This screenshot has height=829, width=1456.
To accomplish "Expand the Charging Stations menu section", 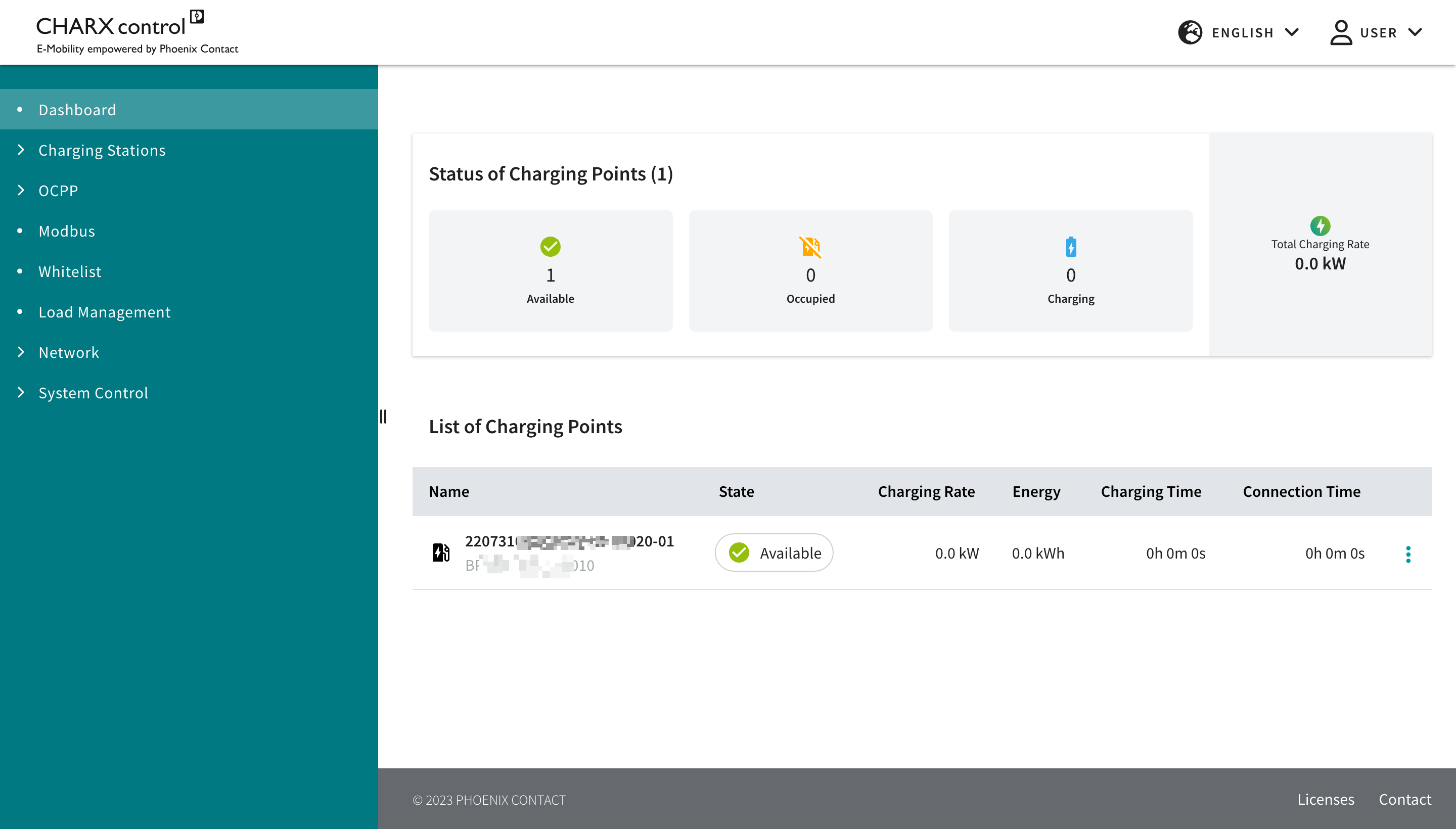I will coord(101,150).
